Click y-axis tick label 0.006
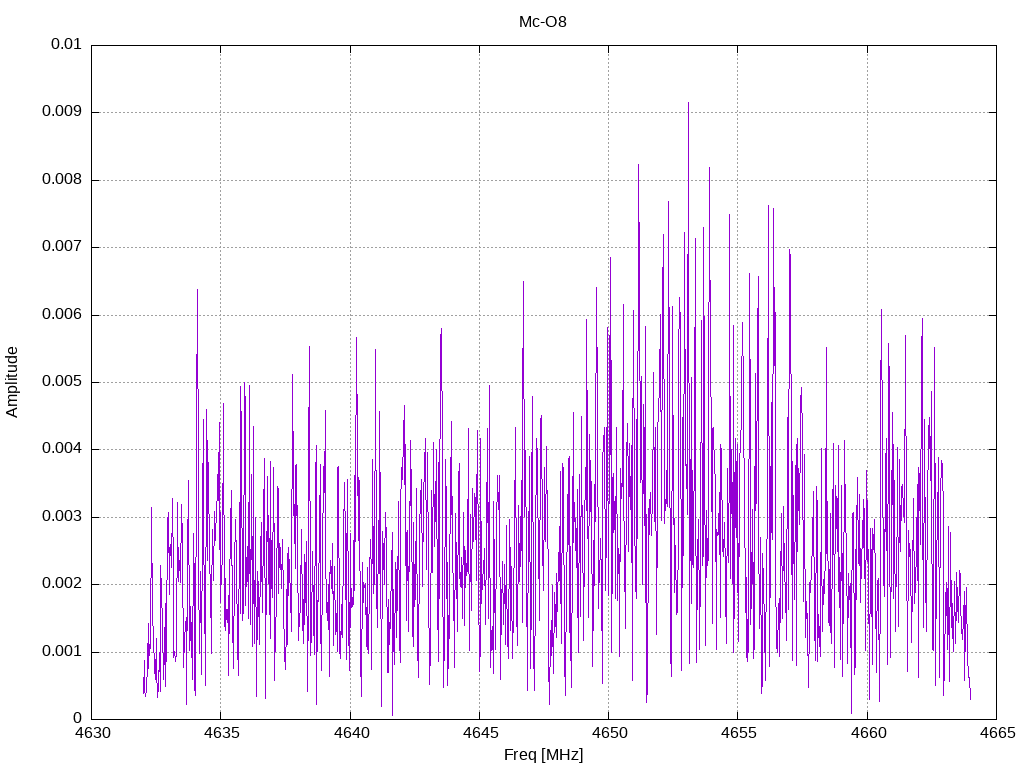This screenshot has width=1024, height=768. click(62, 315)
